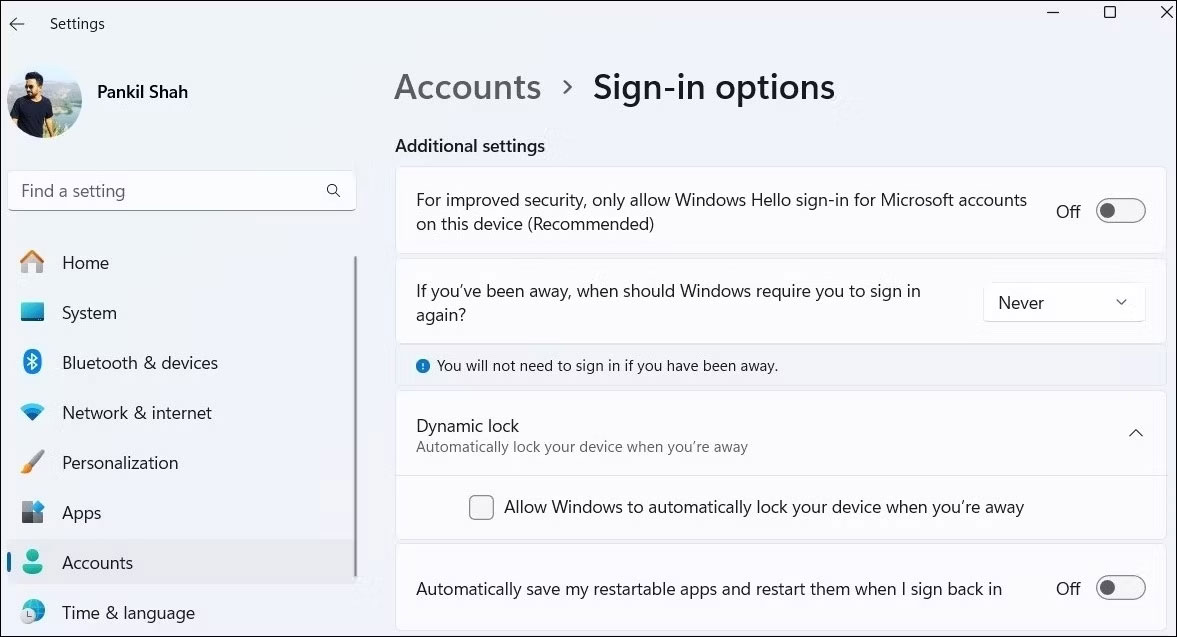Click Pankil Shah's profile picture

pyautogui.click(x=45, y=101)
